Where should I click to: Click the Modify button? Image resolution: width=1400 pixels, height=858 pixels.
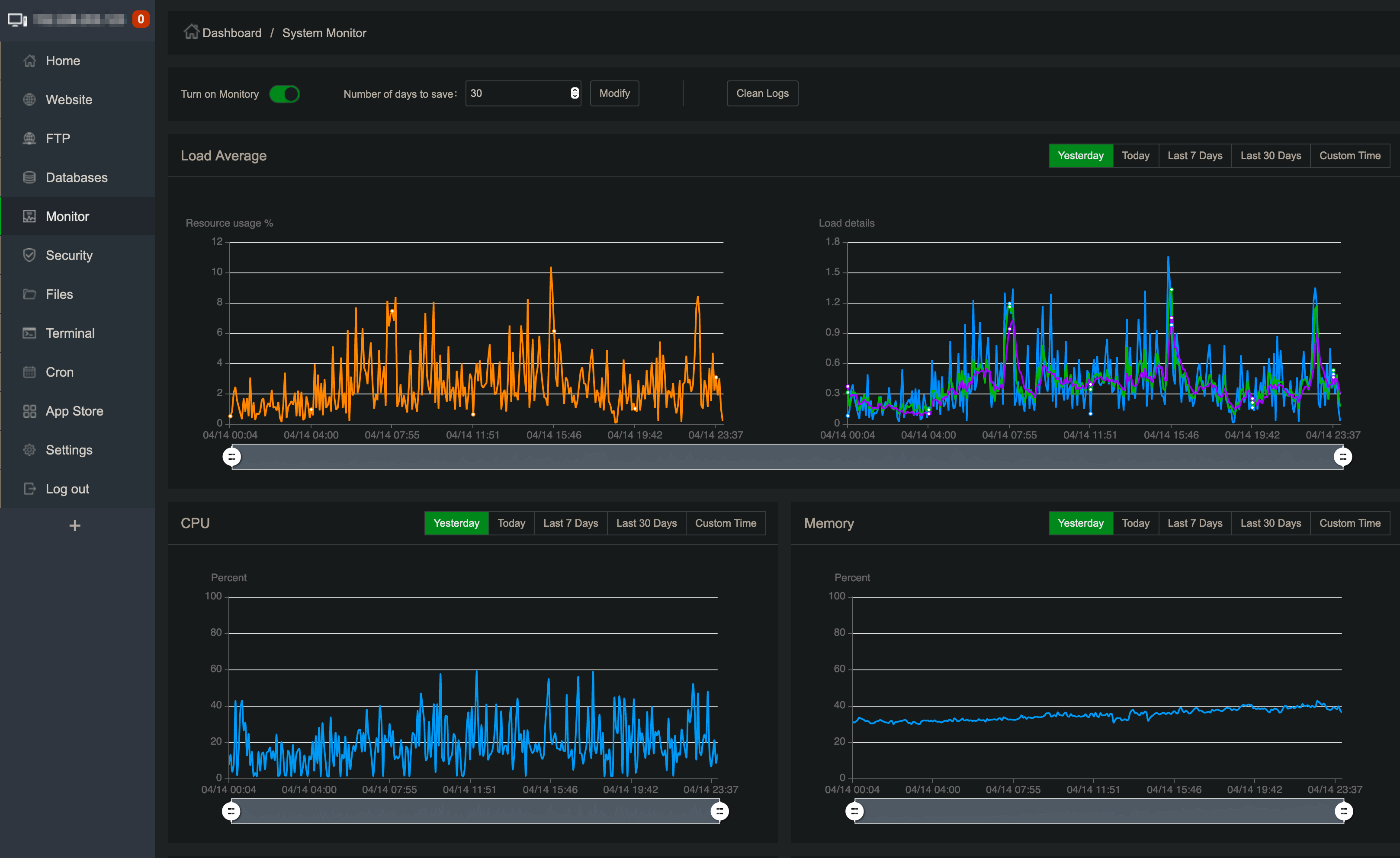coord(614,93)
